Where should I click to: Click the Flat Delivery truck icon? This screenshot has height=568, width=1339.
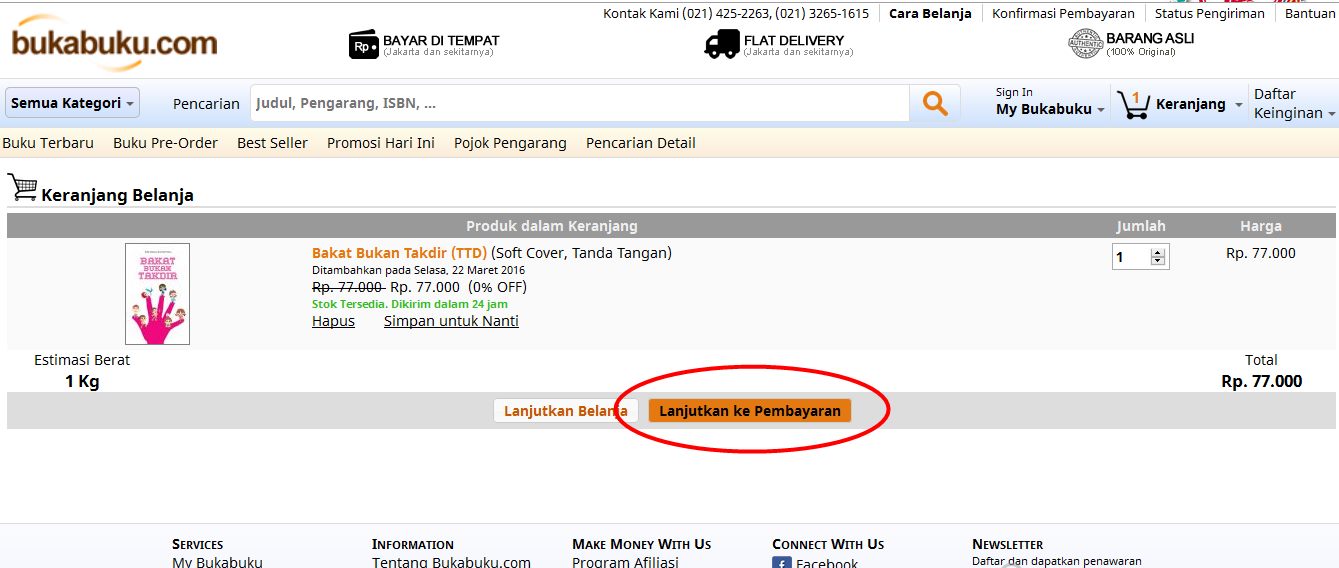(722, 44)
